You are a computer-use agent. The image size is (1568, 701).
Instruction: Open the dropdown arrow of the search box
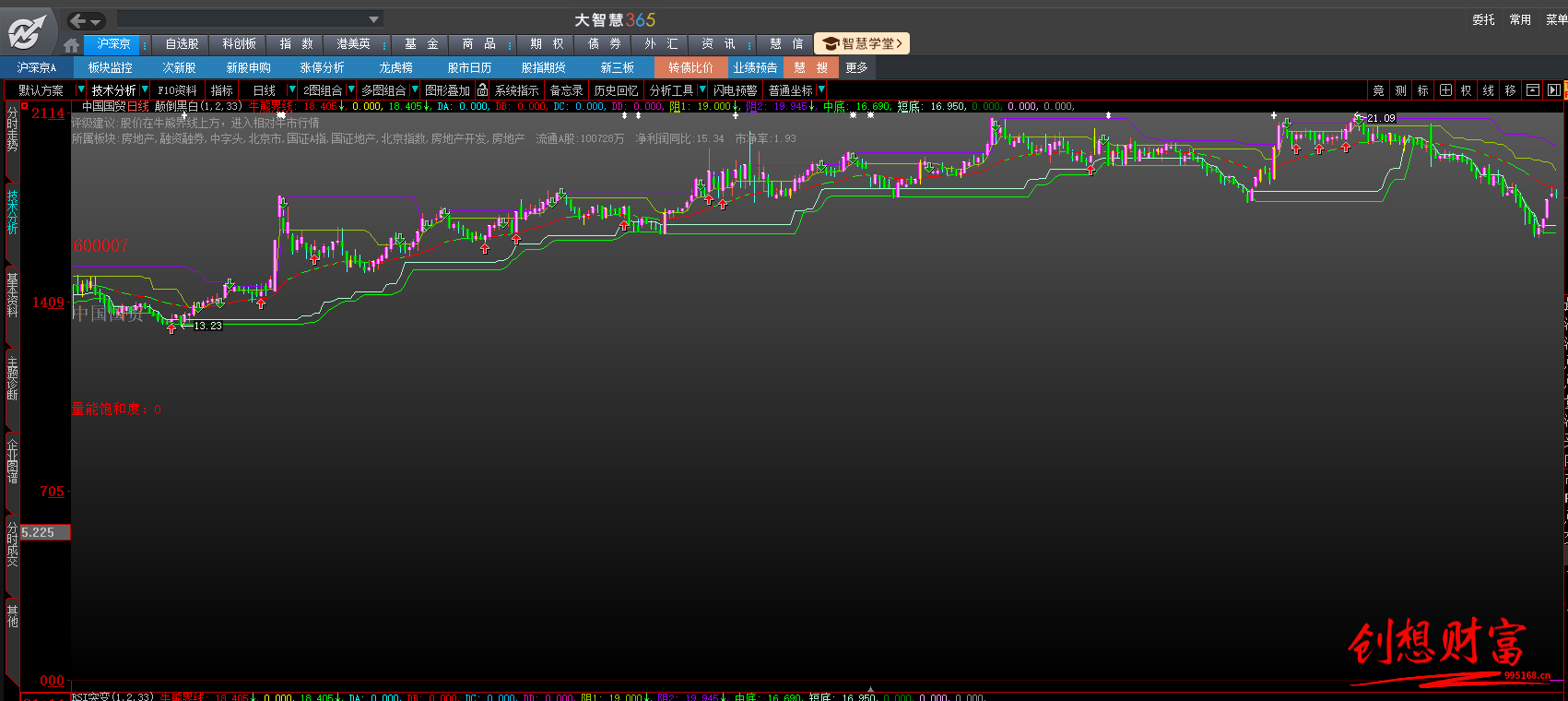coord(373,19)
